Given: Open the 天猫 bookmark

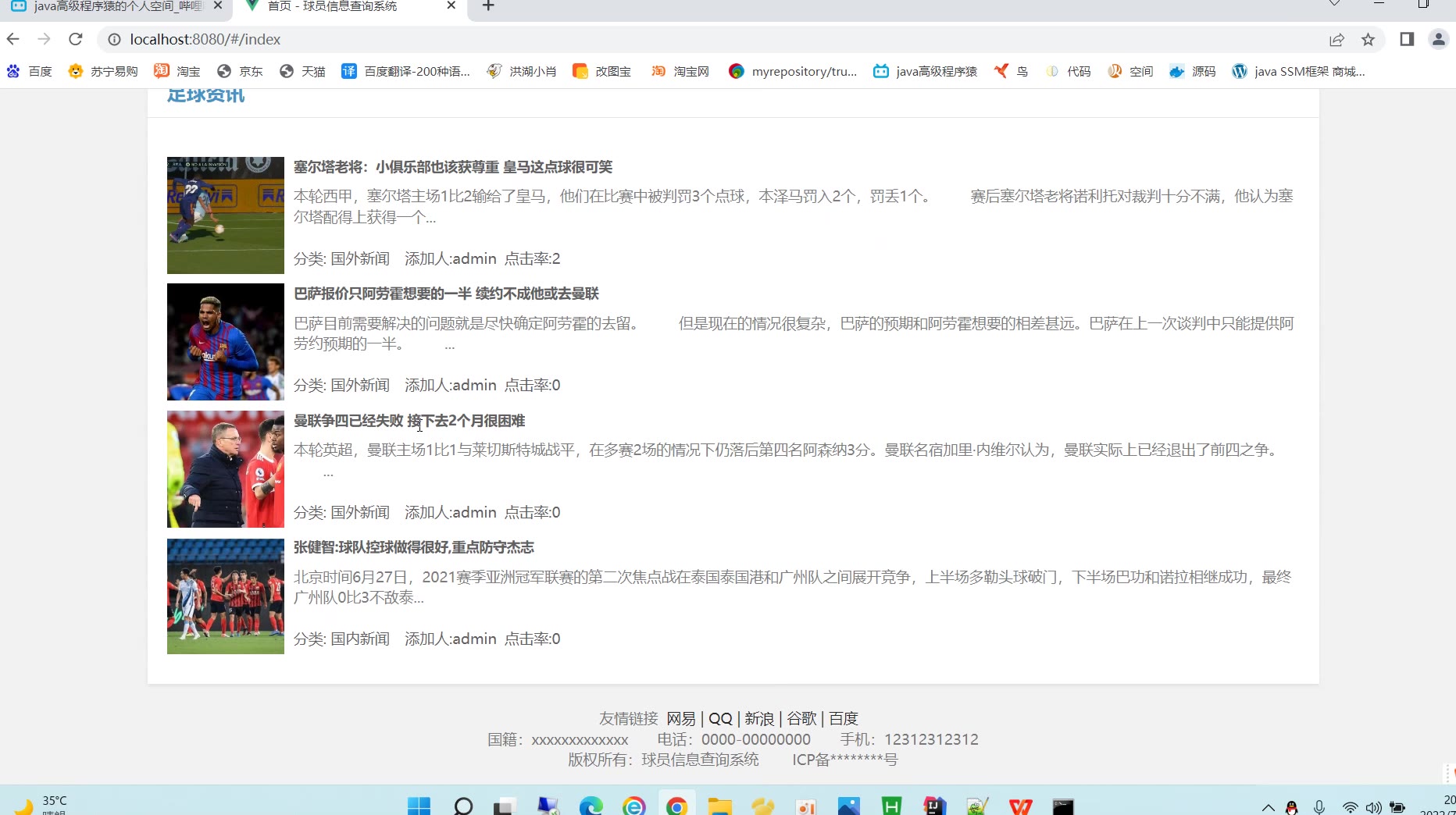Looking at the screenshot, I should tap(302, 71).
